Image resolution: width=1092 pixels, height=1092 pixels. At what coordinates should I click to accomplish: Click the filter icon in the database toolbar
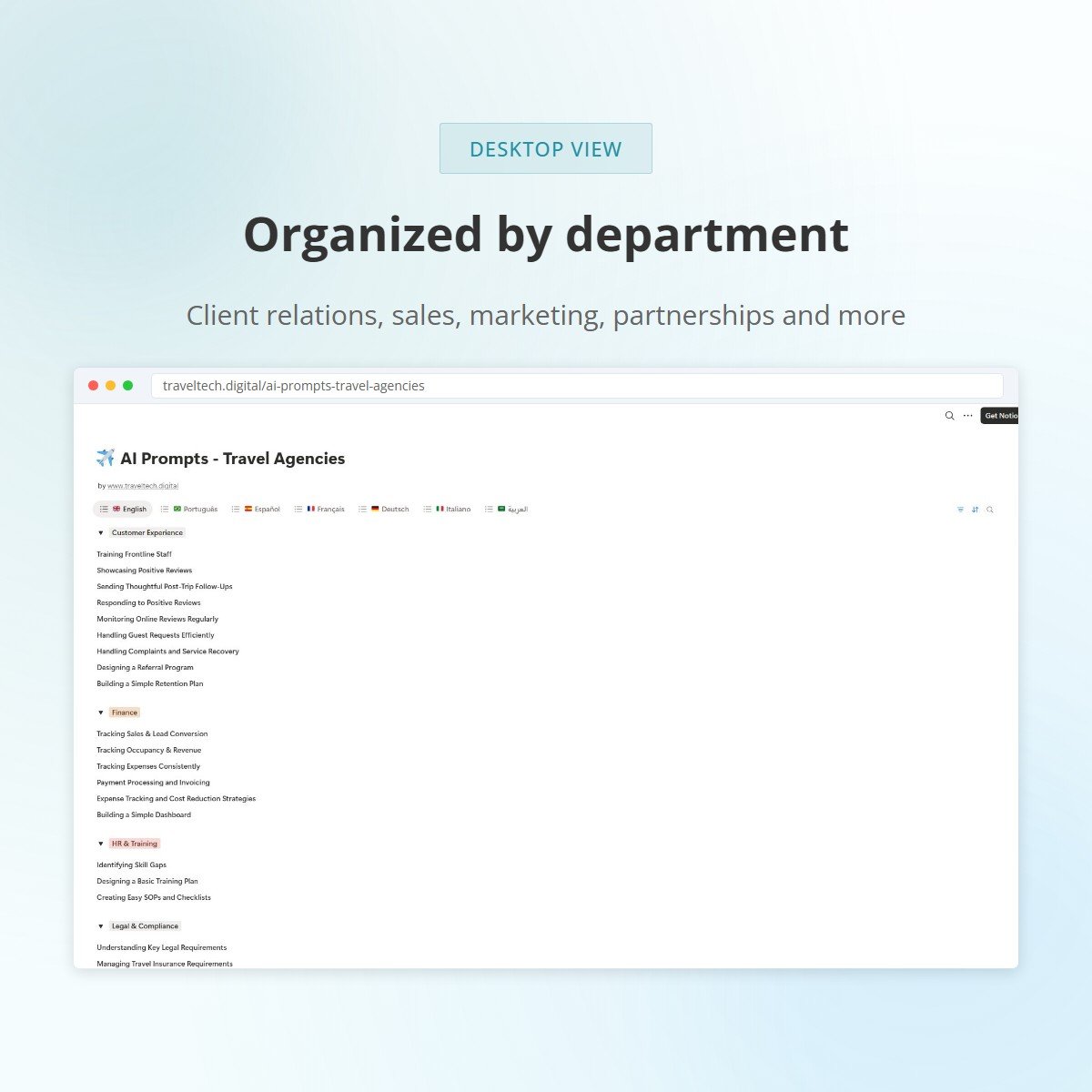(x=960, y=510)
